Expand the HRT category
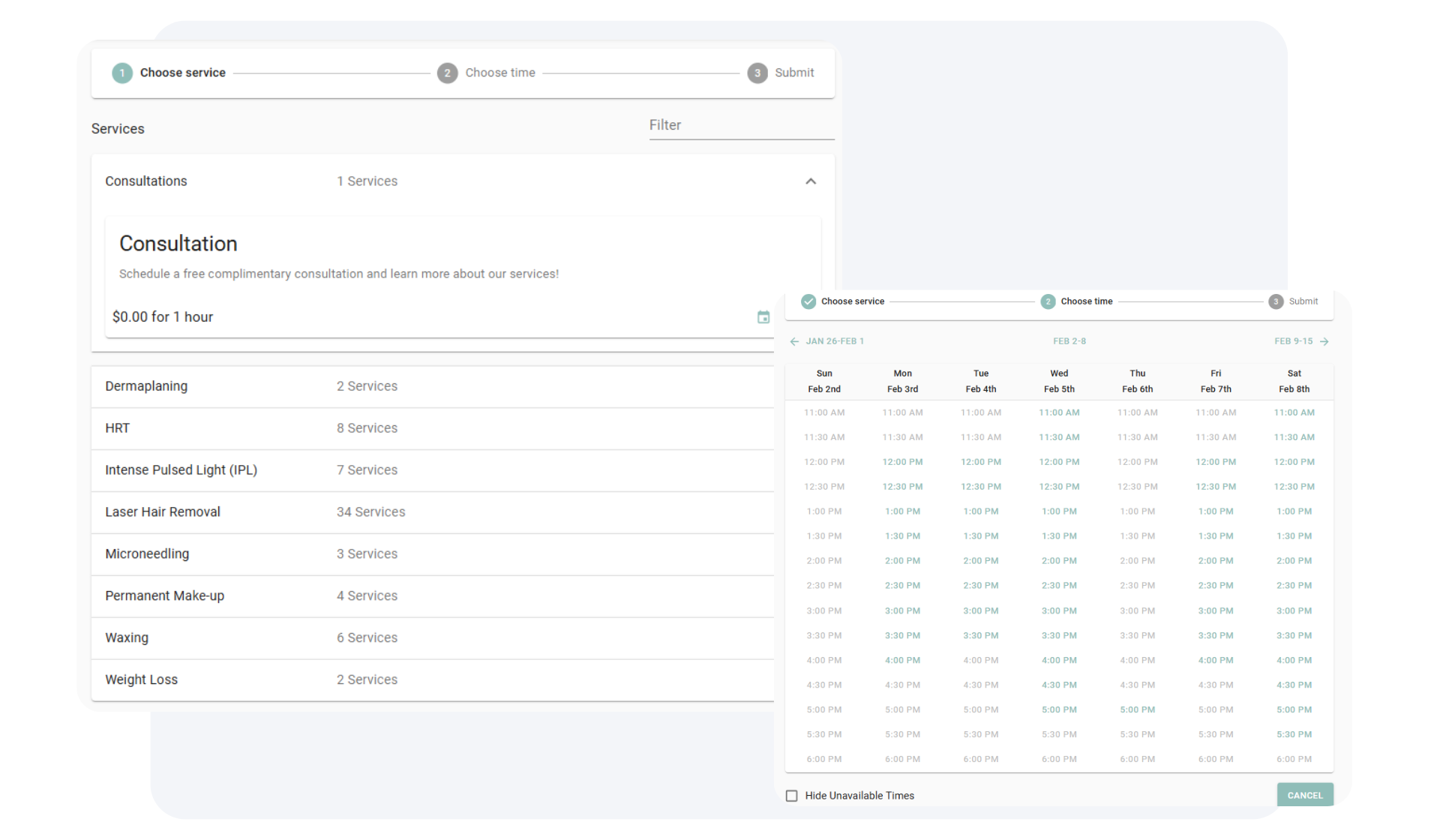 (433, 428)
